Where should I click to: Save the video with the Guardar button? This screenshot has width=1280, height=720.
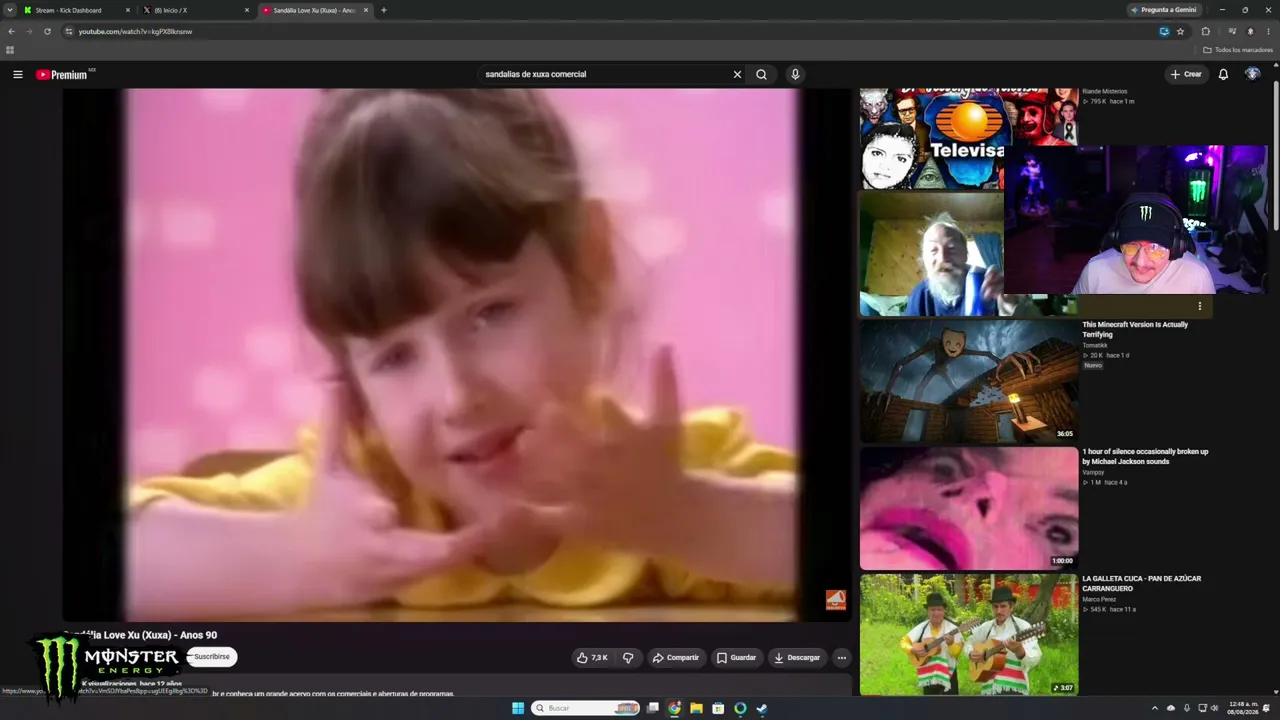(736, 657)
